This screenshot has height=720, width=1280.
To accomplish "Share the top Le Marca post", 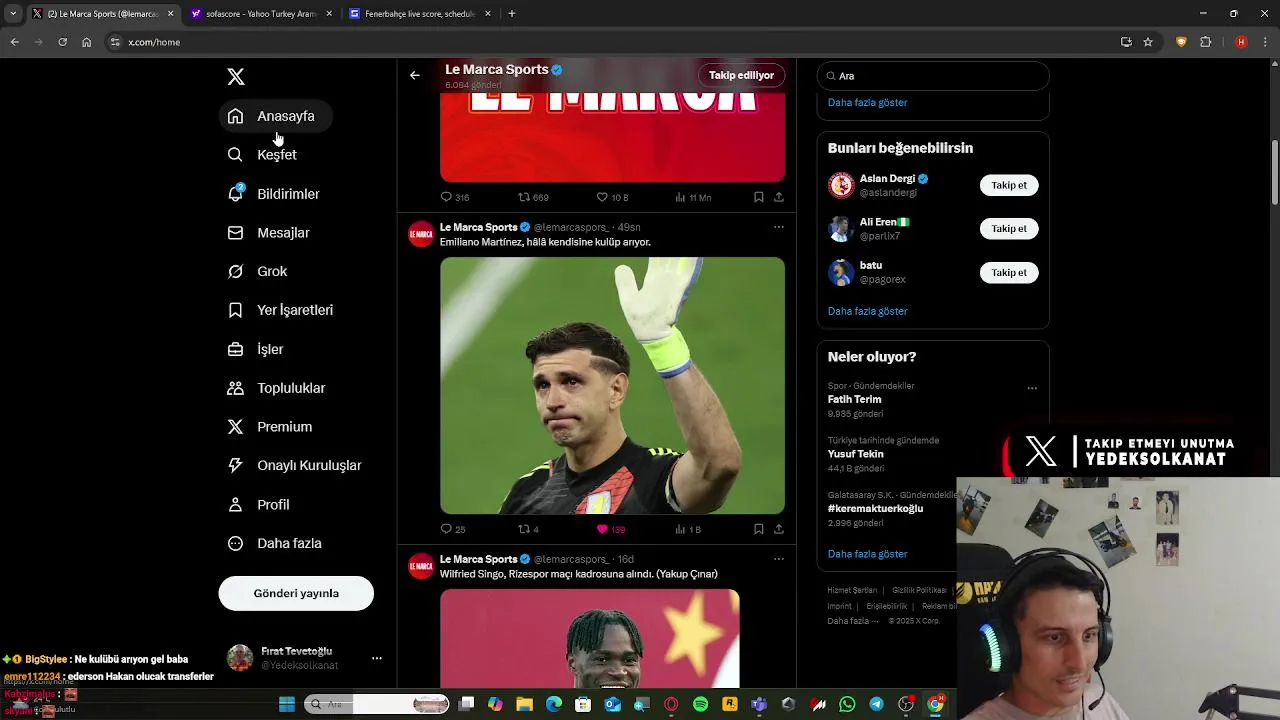I will (779, 197).
